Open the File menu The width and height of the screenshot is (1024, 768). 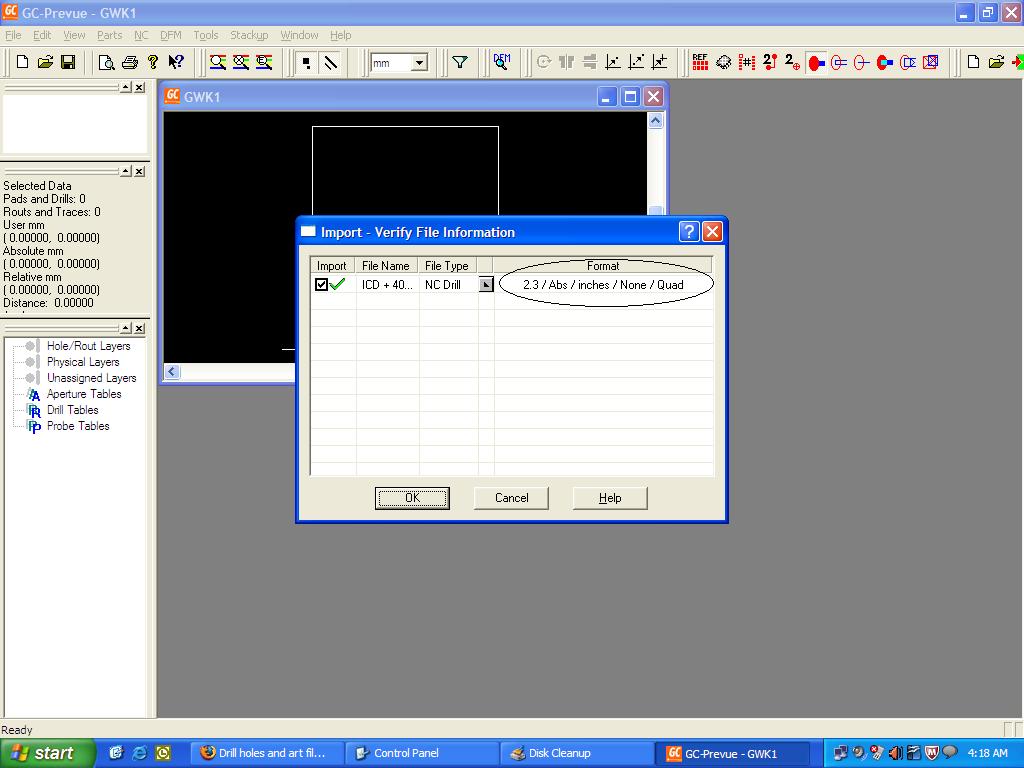coord(13,35)
